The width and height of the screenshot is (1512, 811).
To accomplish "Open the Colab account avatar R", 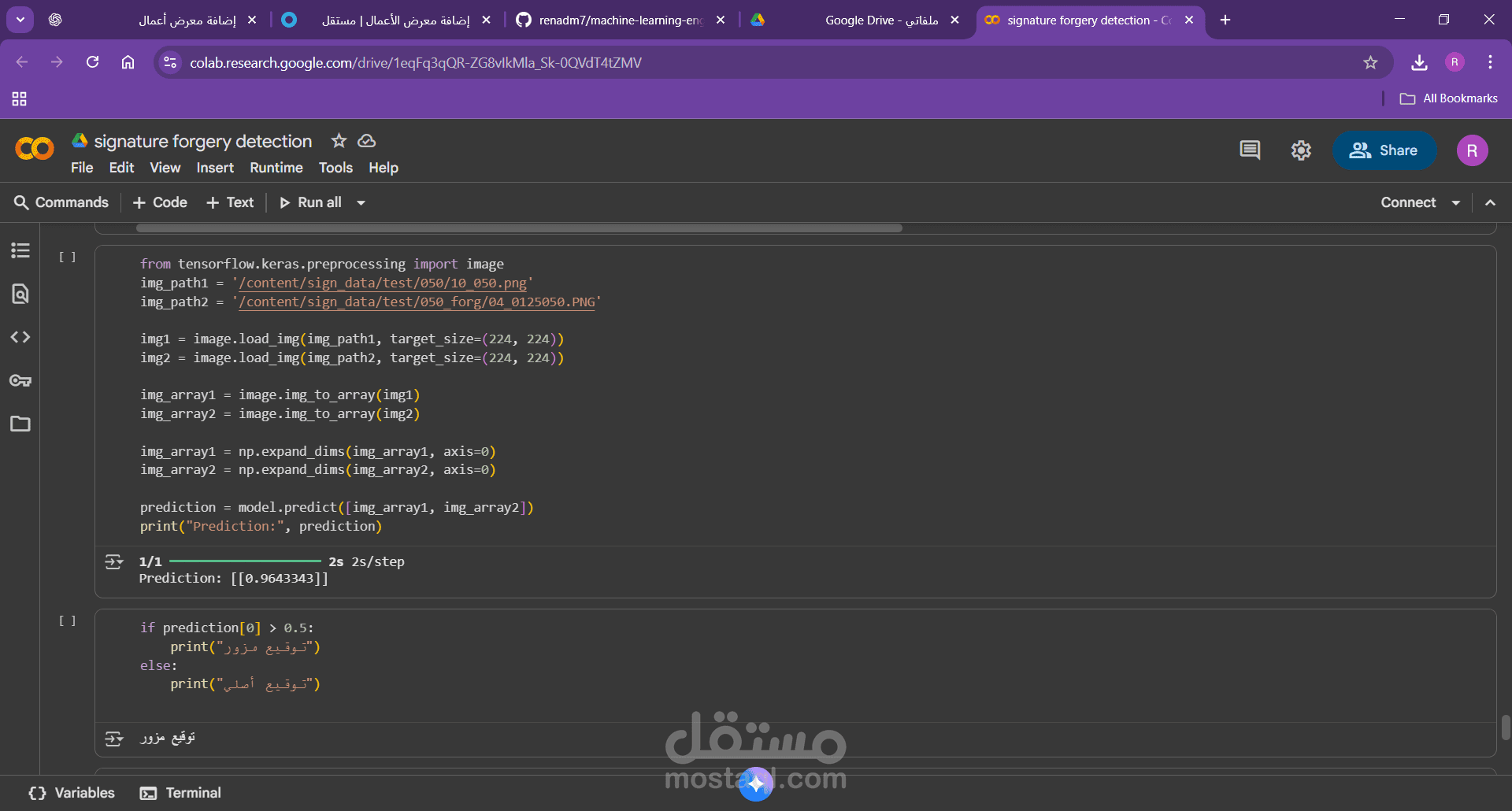I will (1472, 150).
